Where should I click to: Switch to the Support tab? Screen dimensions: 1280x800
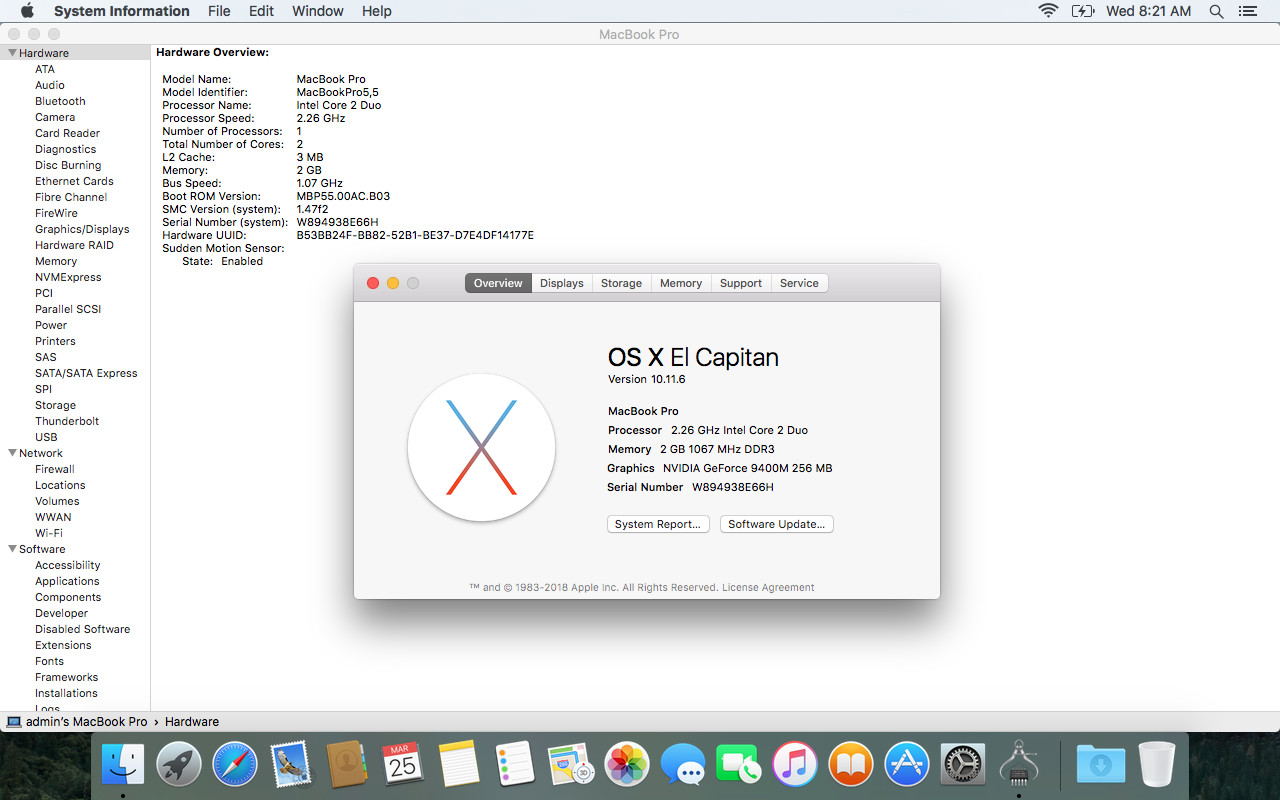pos(741,283)
